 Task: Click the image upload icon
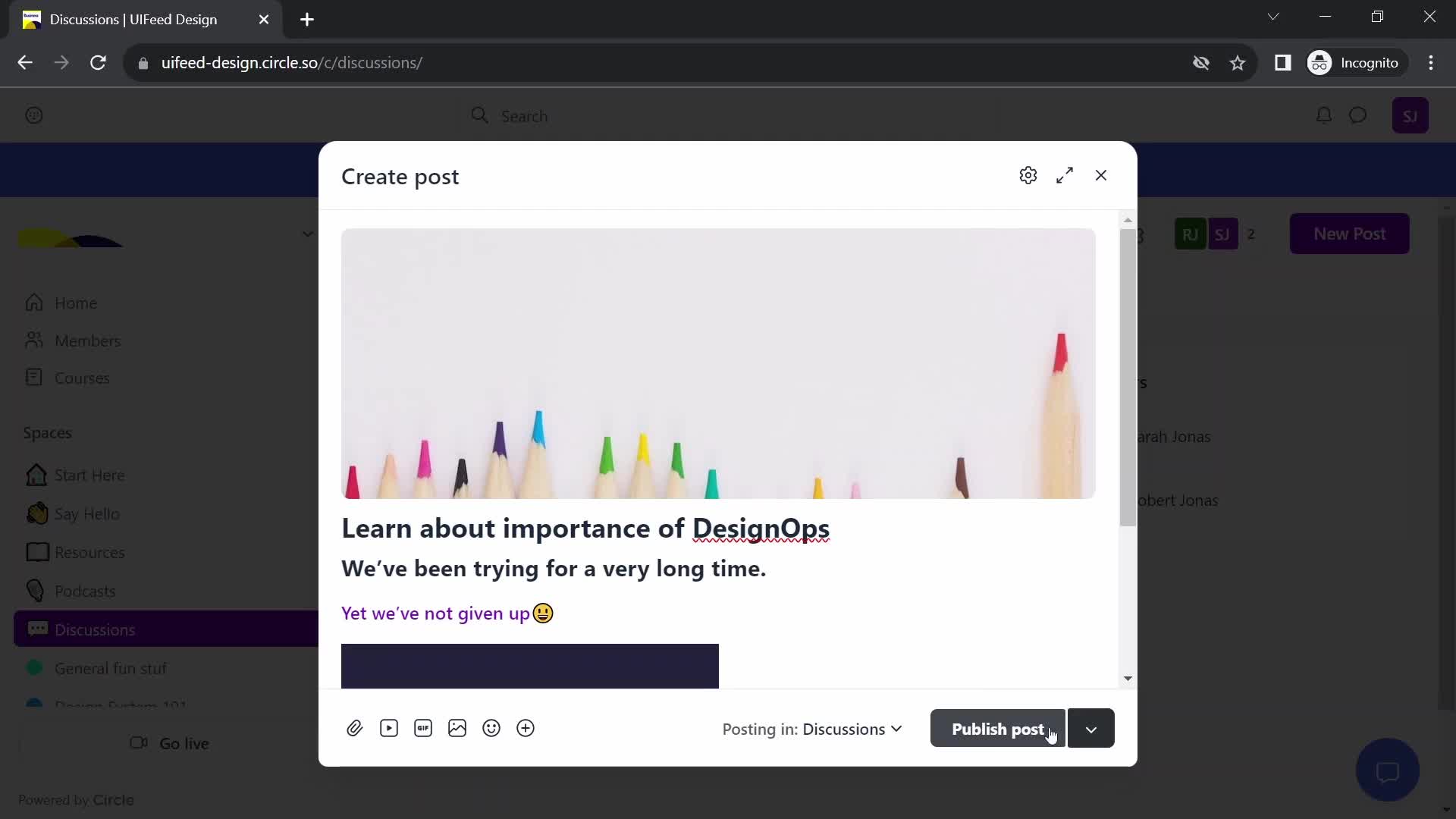point(457,728)
